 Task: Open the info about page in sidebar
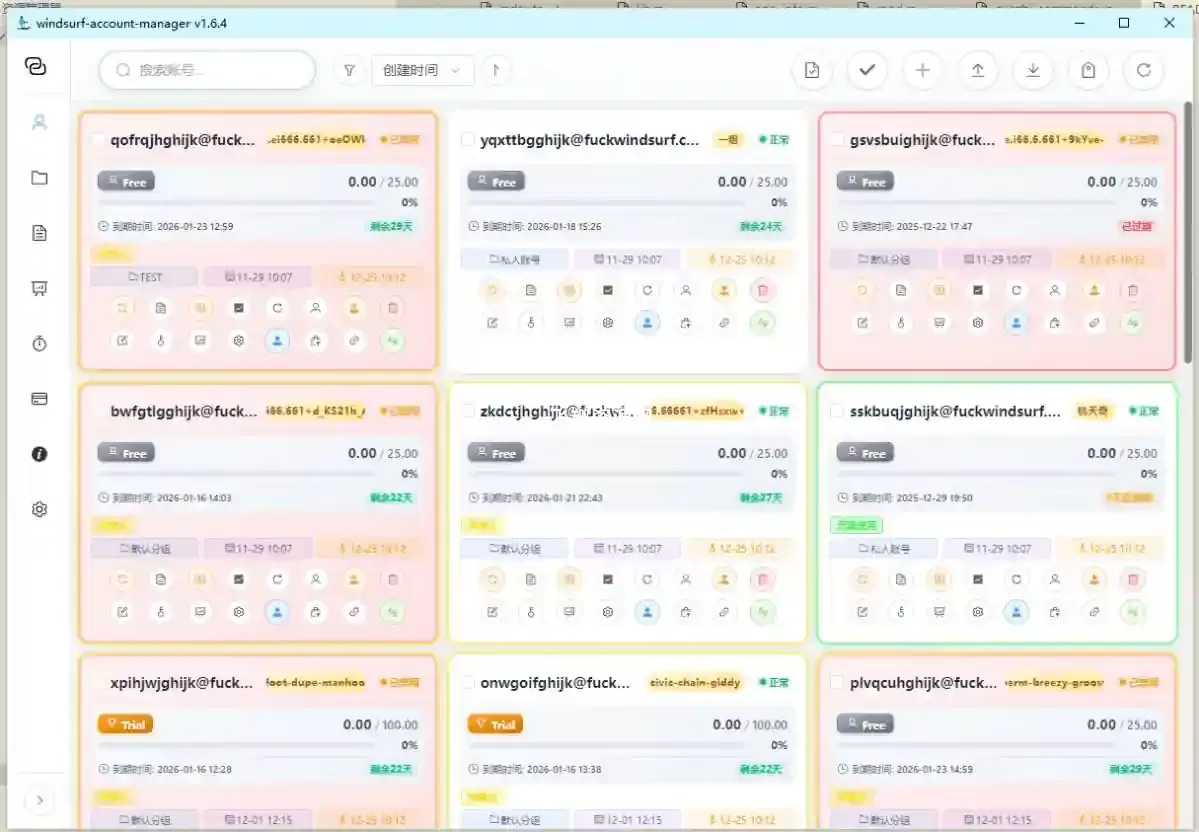point(40,454)
